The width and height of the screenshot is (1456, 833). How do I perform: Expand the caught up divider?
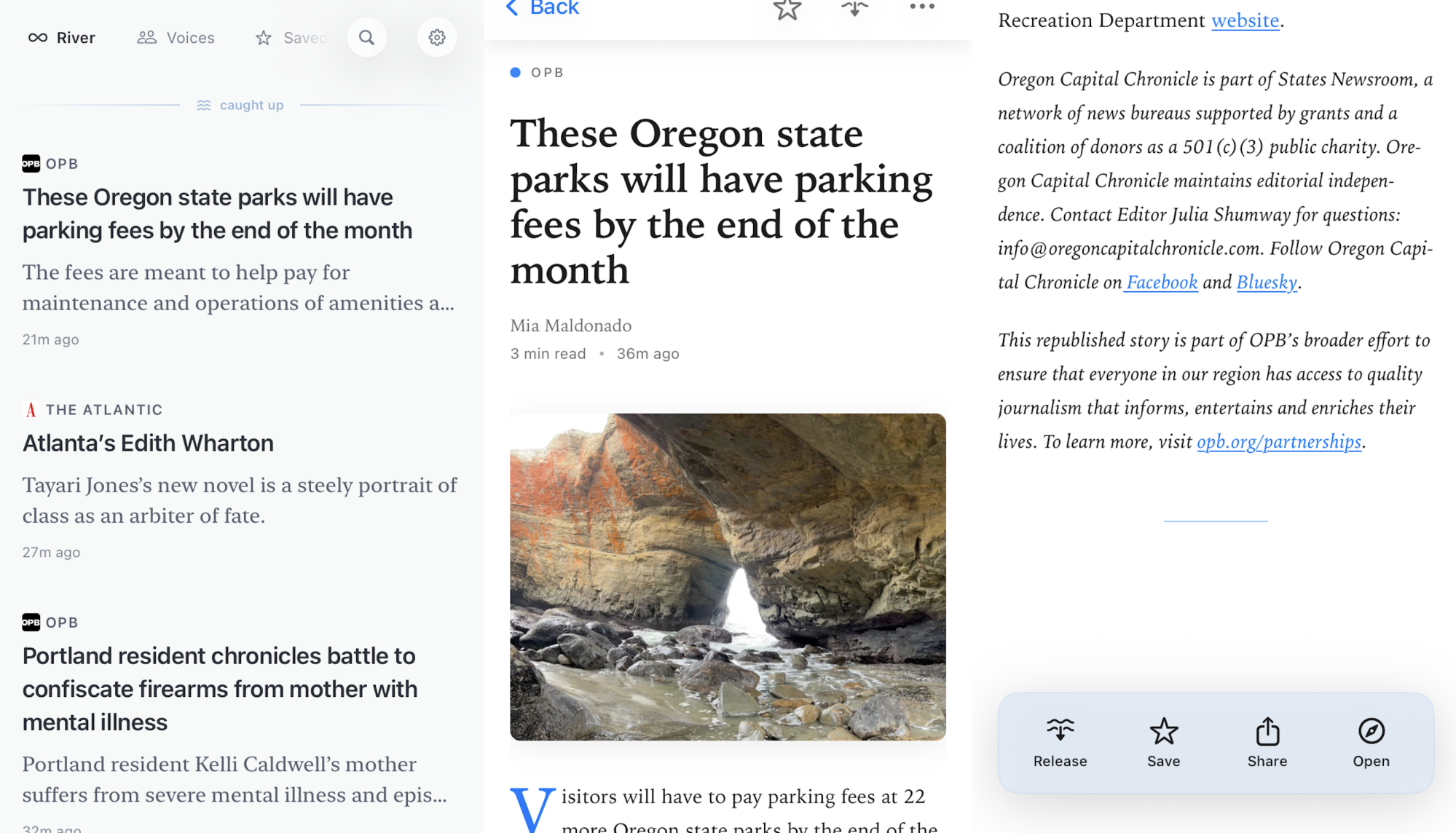pyautogui.click(x=240, y=104)
